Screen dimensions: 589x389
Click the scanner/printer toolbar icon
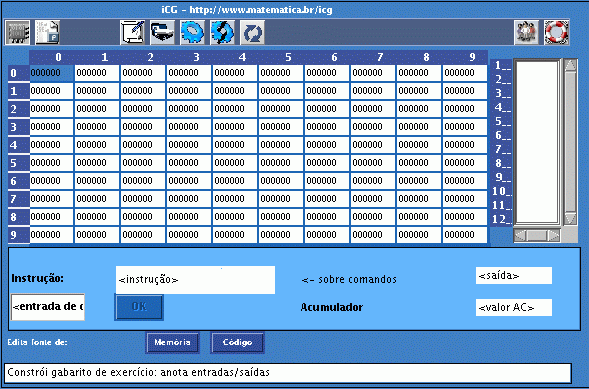coord(162,33)
